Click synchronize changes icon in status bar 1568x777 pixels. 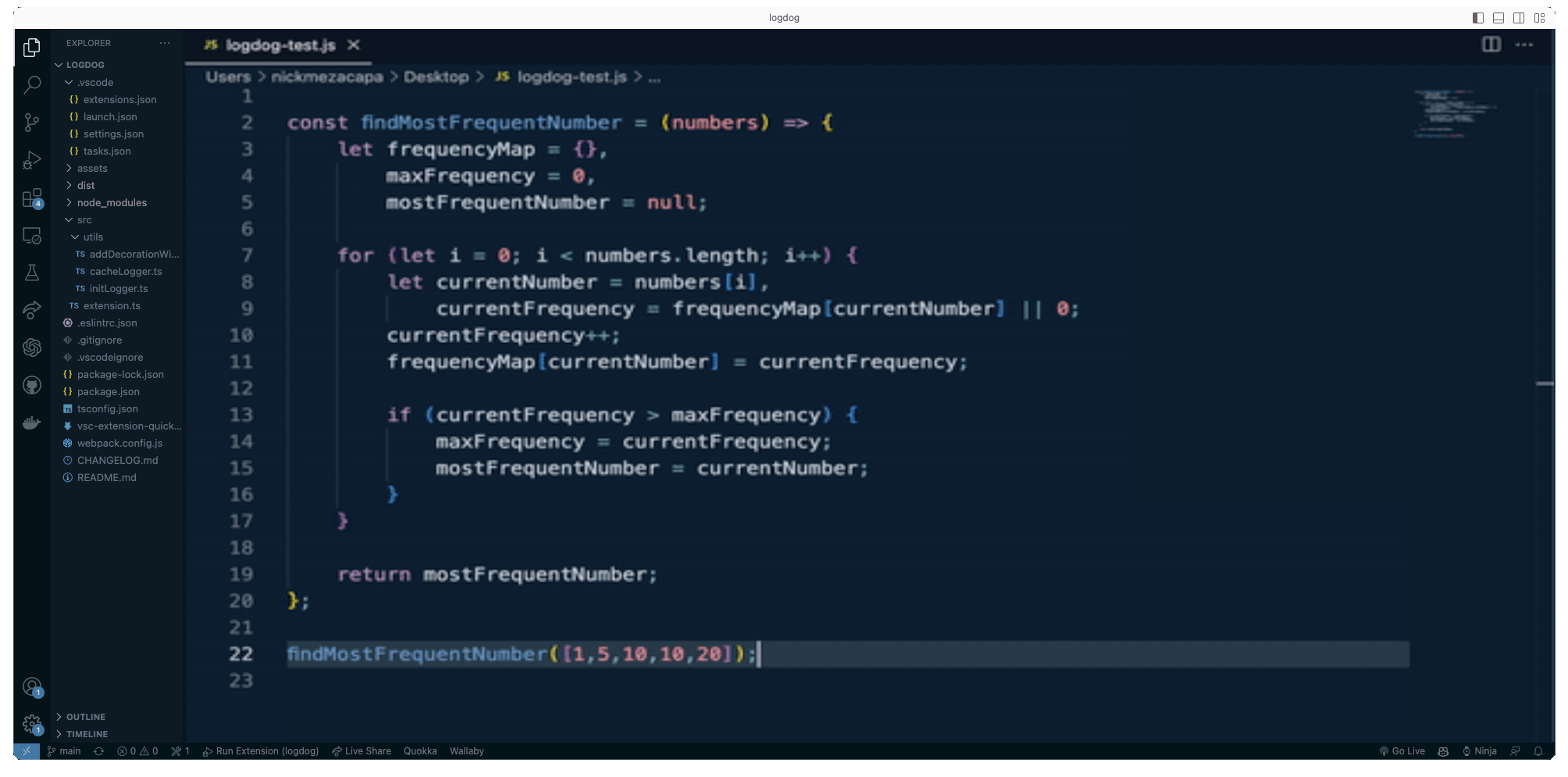[98, 751]
